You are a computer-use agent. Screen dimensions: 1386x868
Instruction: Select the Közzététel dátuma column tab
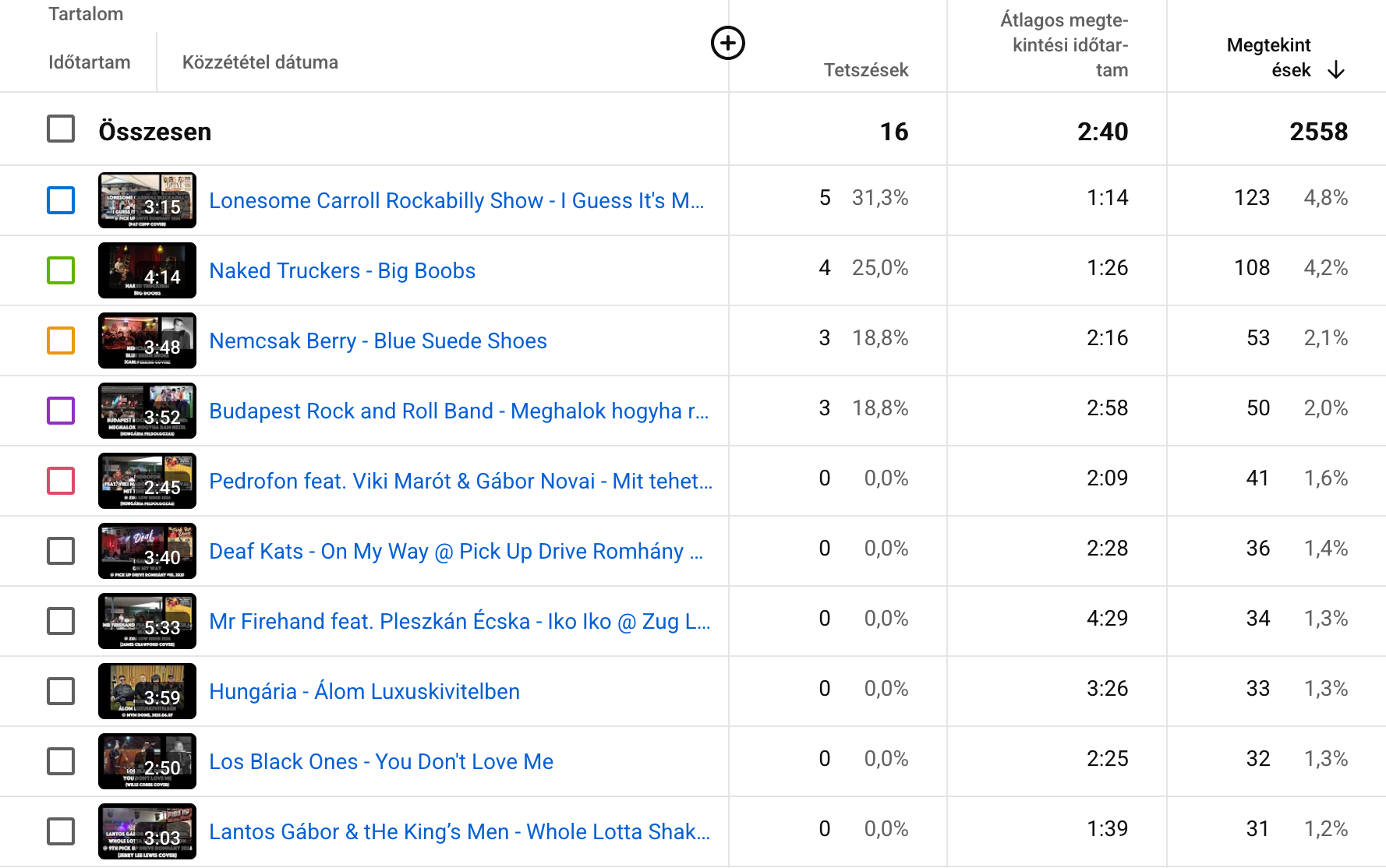pyautogui.click(x=260, y=62)
